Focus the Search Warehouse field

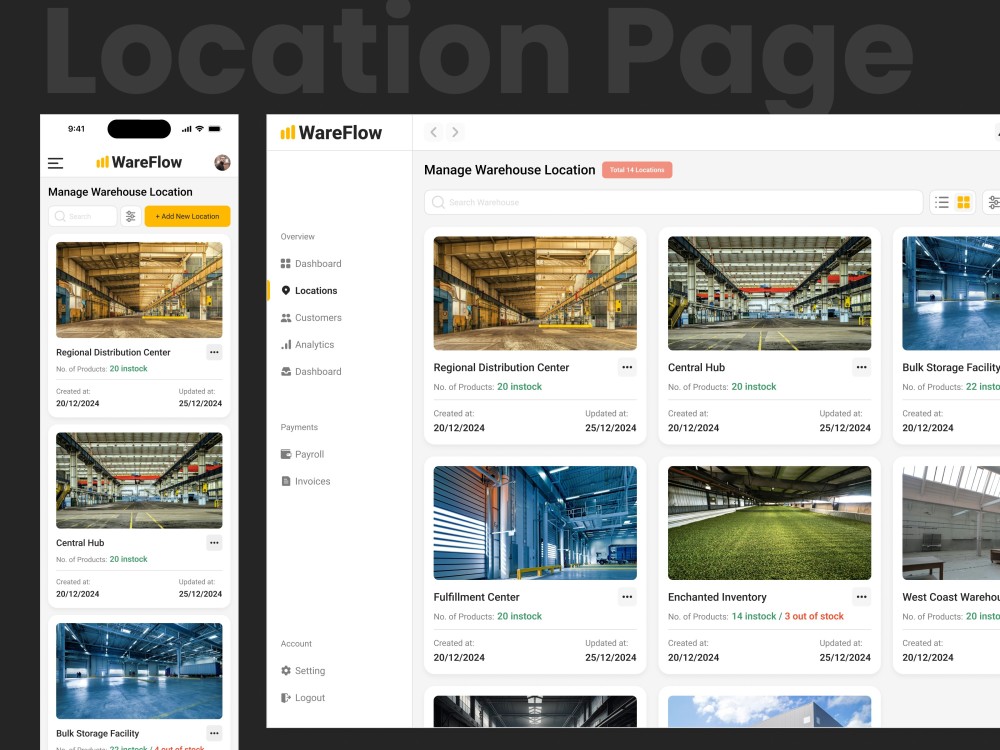[x=673, y=202]
